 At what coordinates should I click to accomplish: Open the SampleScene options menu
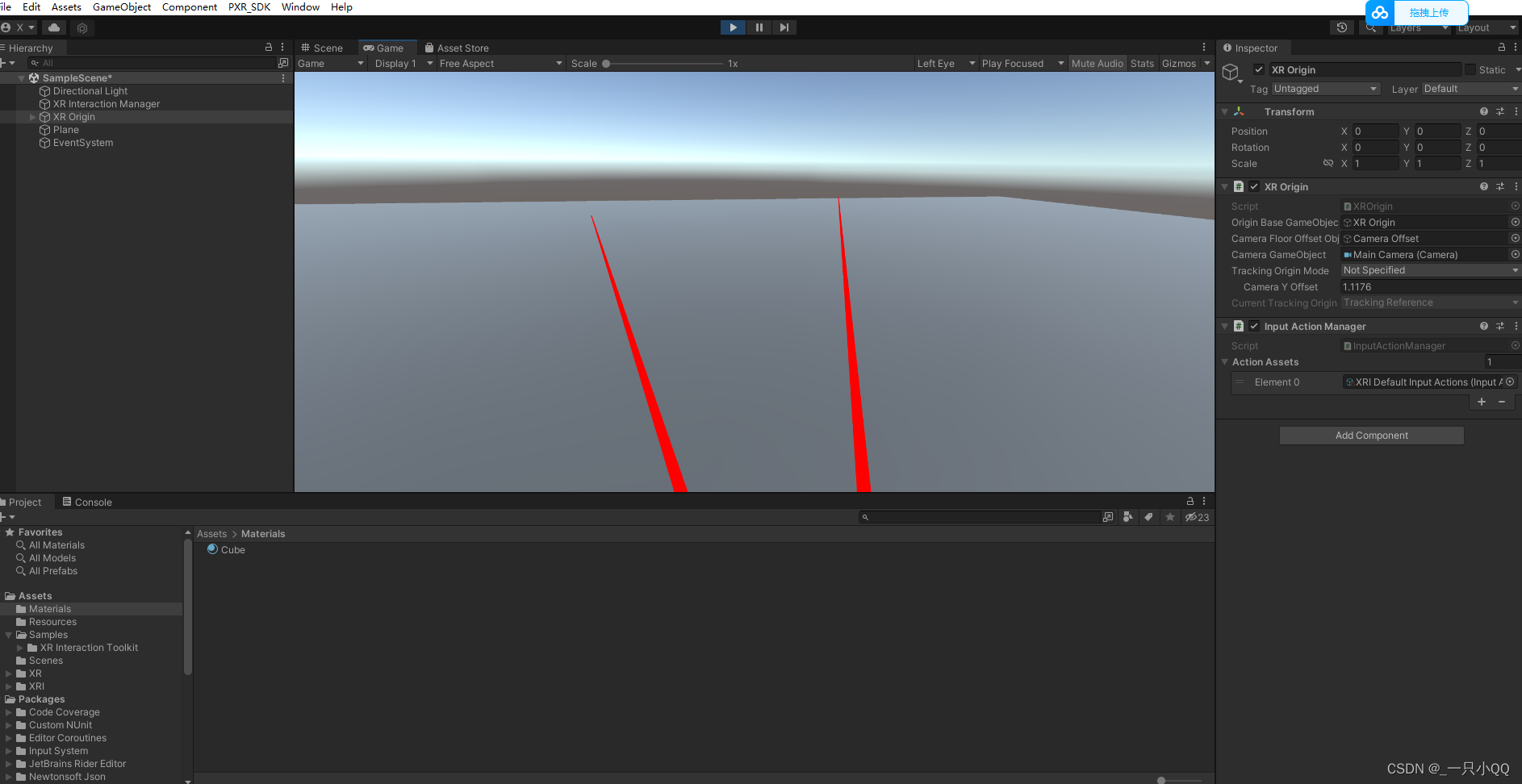(x=283, y=78)
